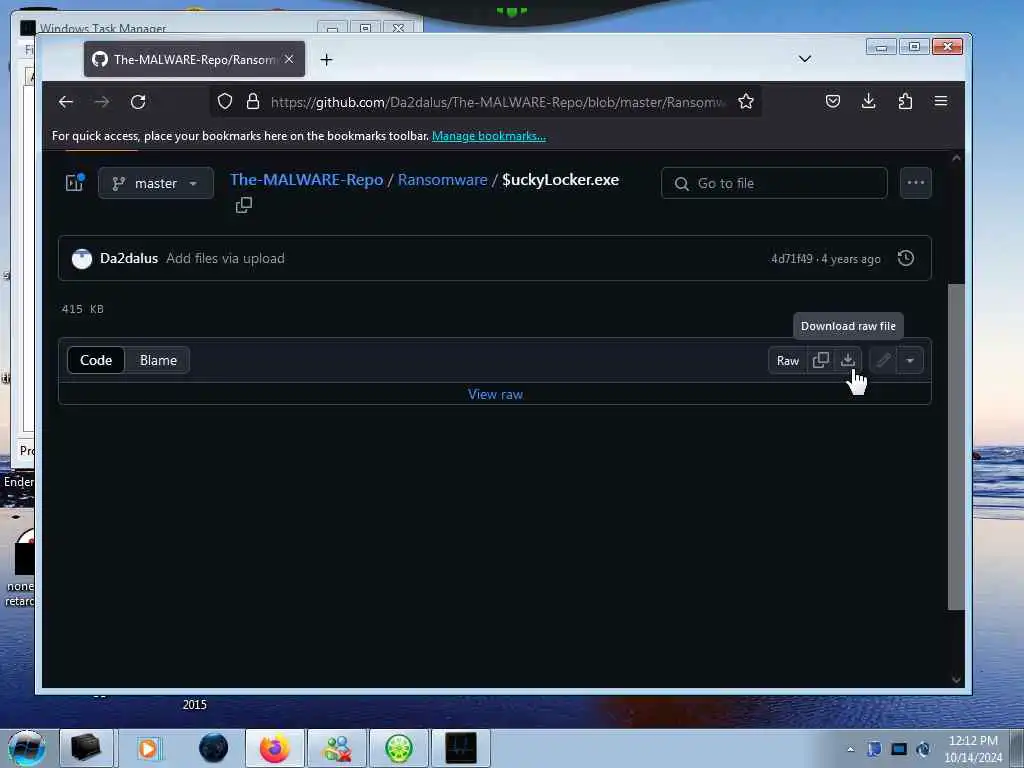The width and height of the screenshot is (1024, 768).
Task: Click the scrollbar down arrow
Action: [956, 680]
